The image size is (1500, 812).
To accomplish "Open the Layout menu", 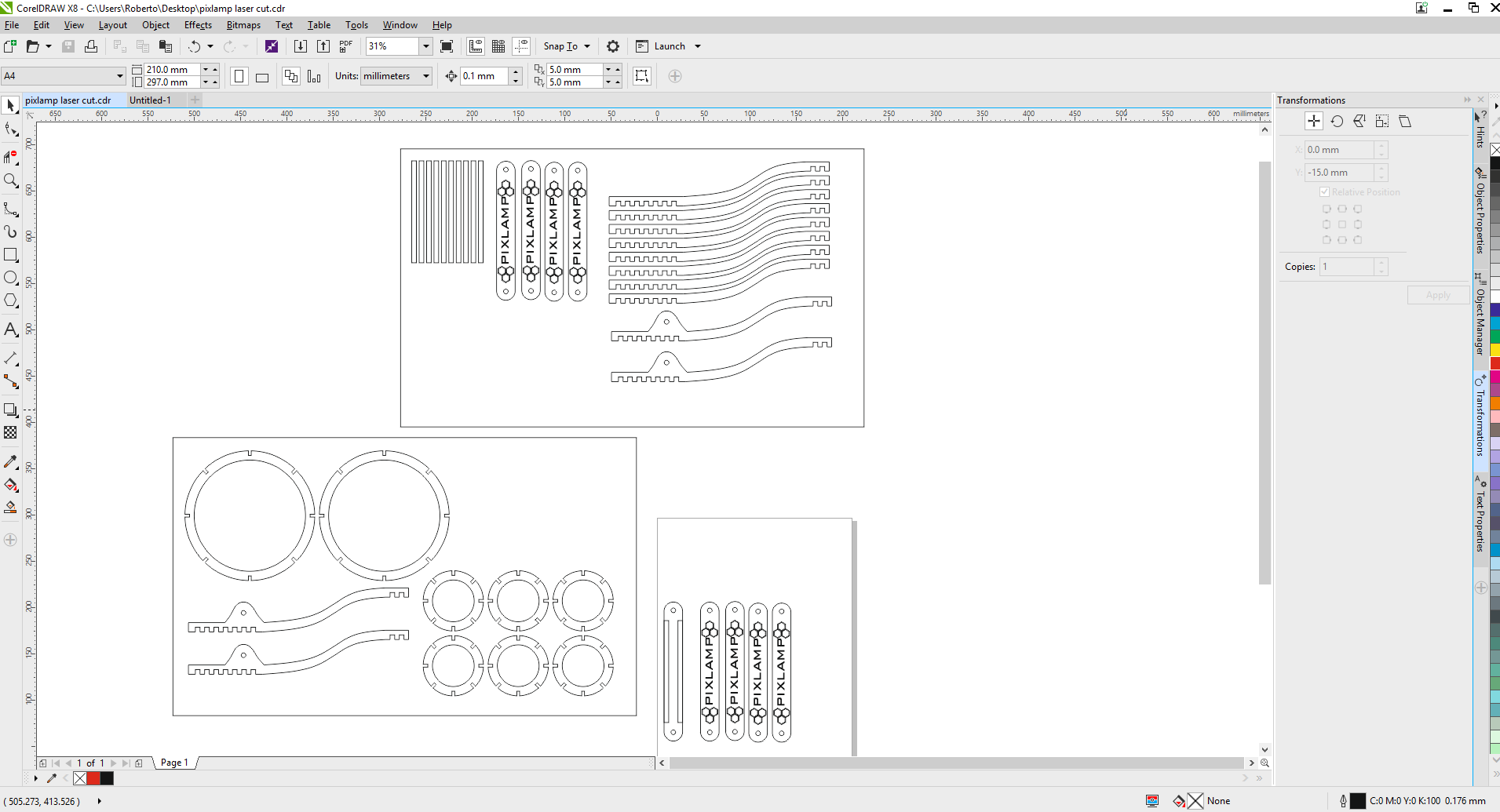I will tap(113, 25).
